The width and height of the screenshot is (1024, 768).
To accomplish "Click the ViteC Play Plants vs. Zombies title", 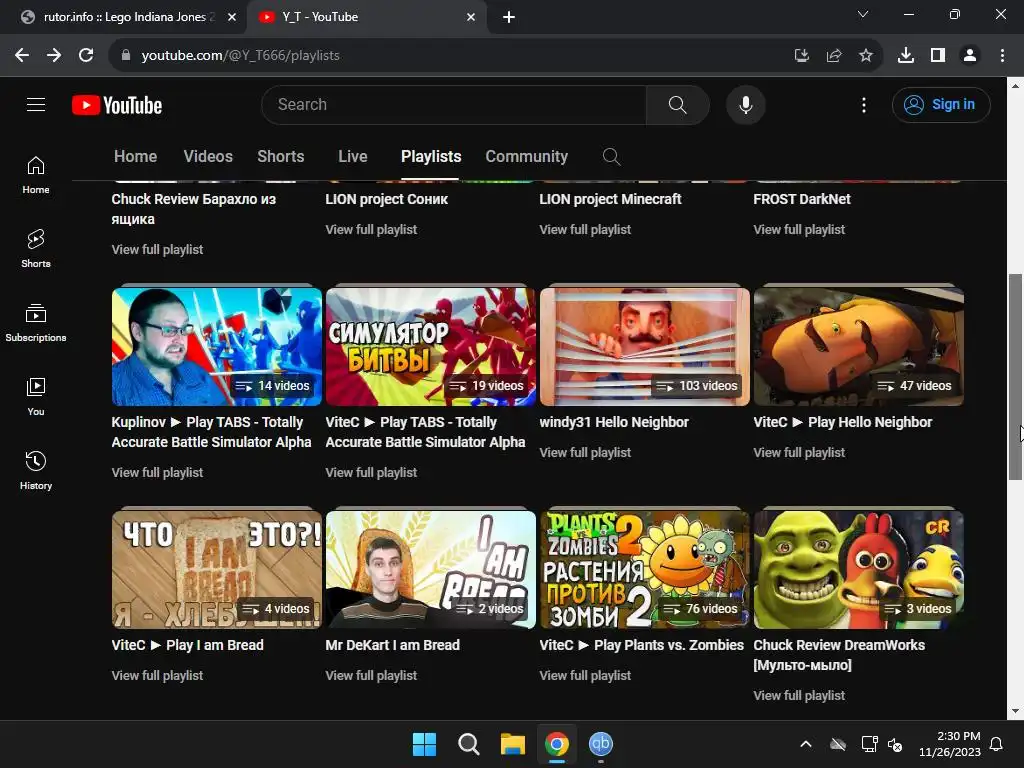I will click(x=641, y=645).
